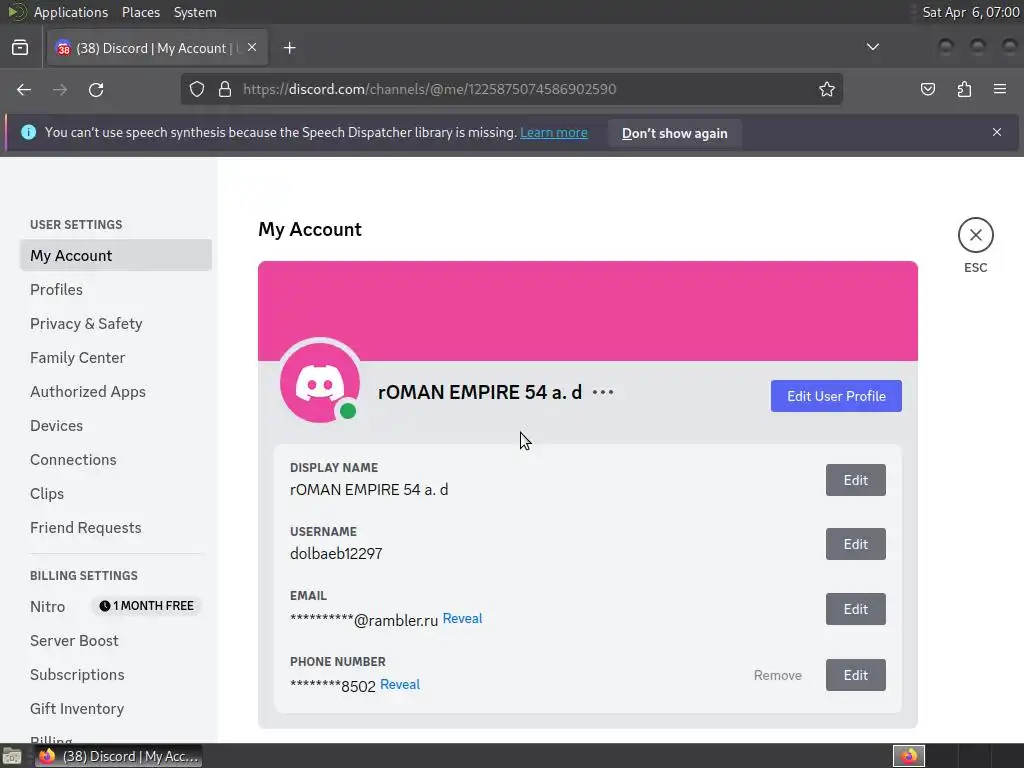Open Devices settings
The image size is (1024, 768).
(x=116, y=425)
